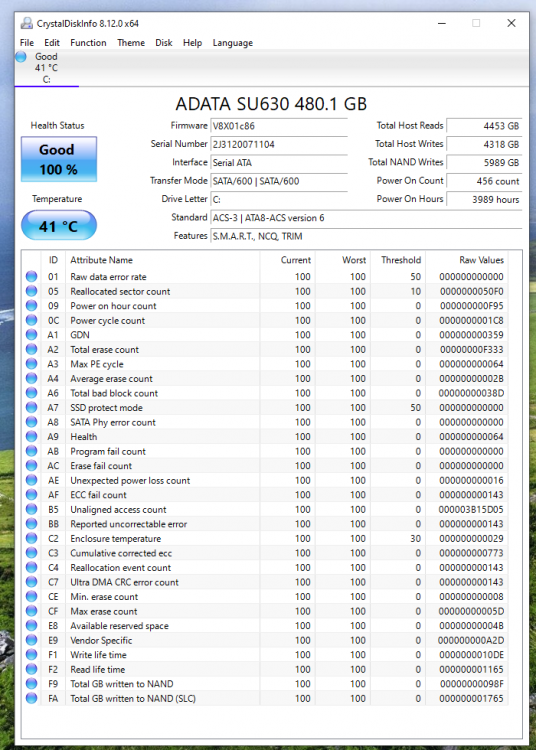536x750 pixels.
Task: Click the CrystalDiskInfo app icon in title bar
Action: (x=27, y=23)
